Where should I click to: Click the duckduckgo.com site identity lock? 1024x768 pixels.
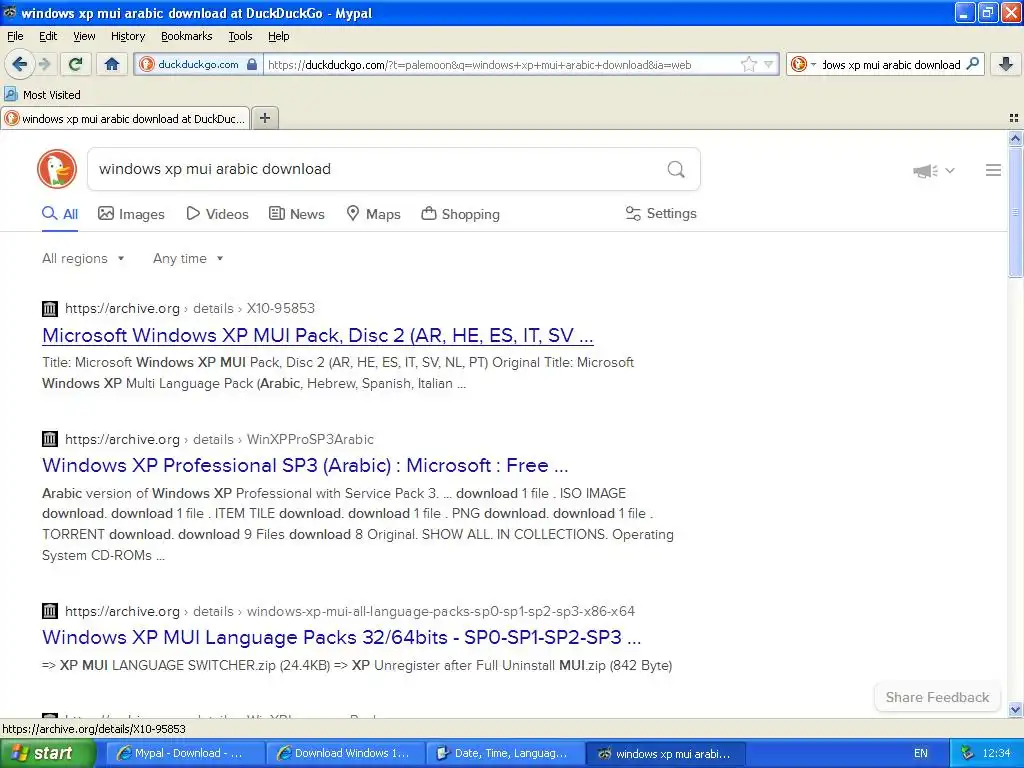click(x=198, y=64)
